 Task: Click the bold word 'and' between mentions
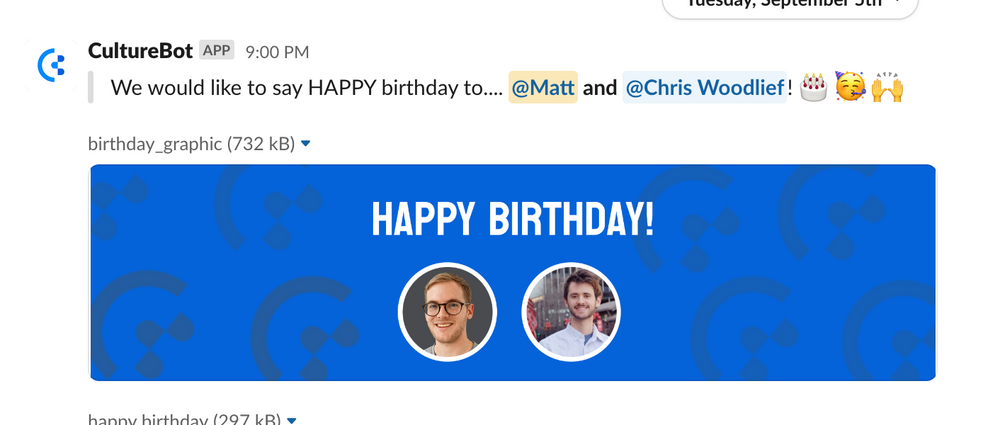tap(599, 87)
